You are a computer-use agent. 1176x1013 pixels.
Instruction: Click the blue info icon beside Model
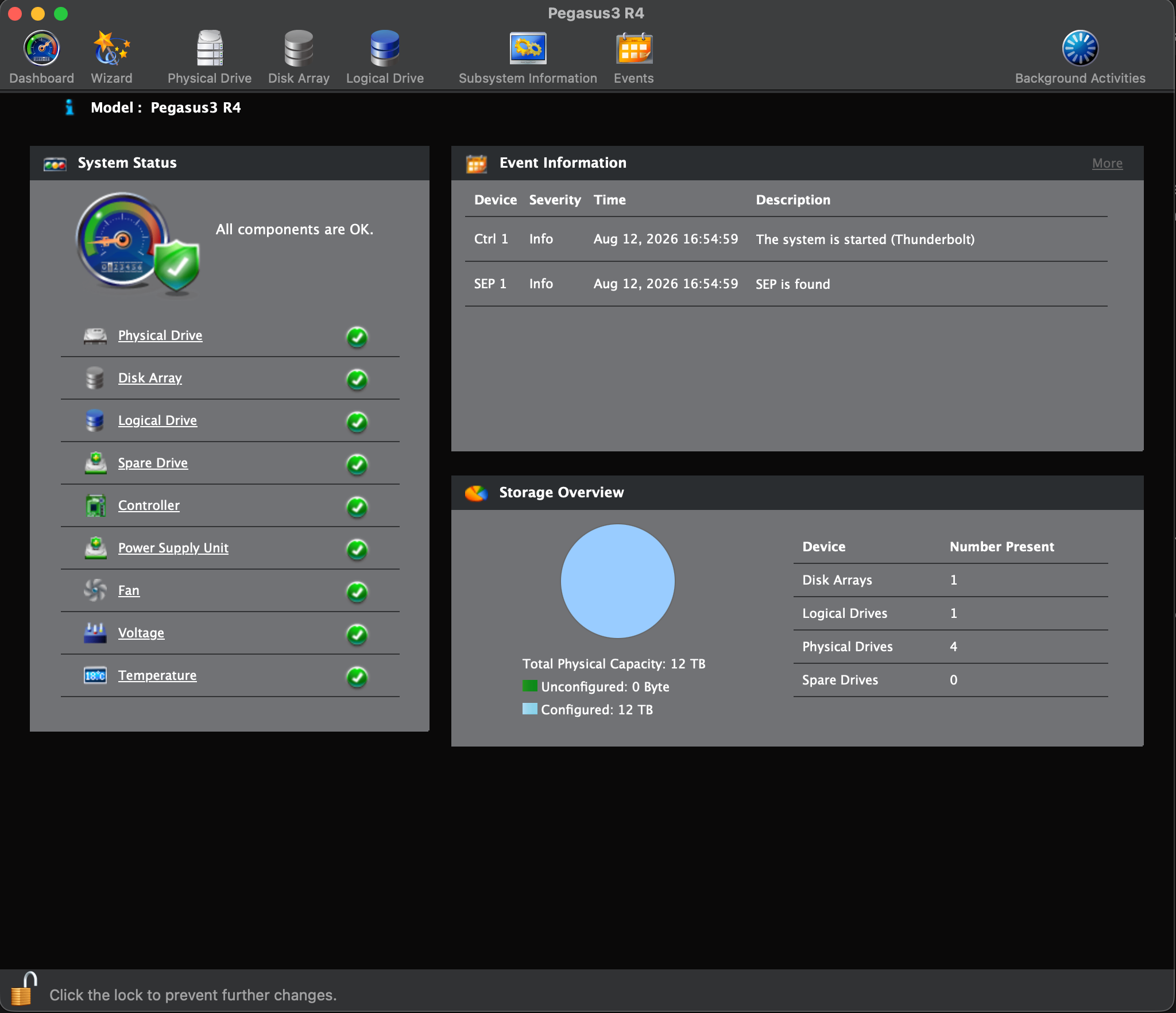[x=69, y=107]
